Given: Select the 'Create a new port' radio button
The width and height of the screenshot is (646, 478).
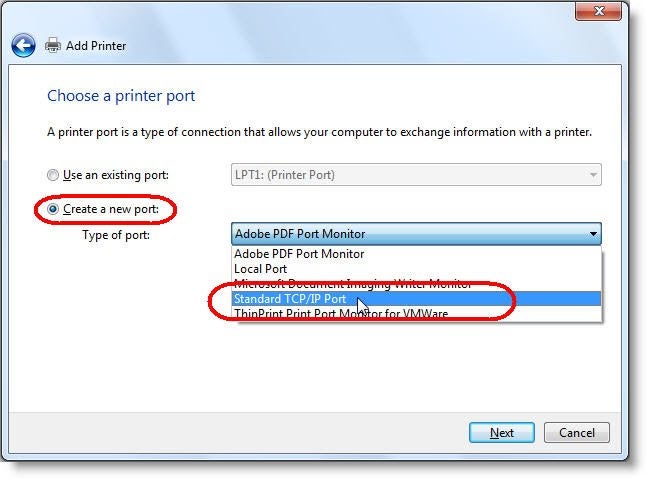Looking at the screenshot, I should coord(54,209).
